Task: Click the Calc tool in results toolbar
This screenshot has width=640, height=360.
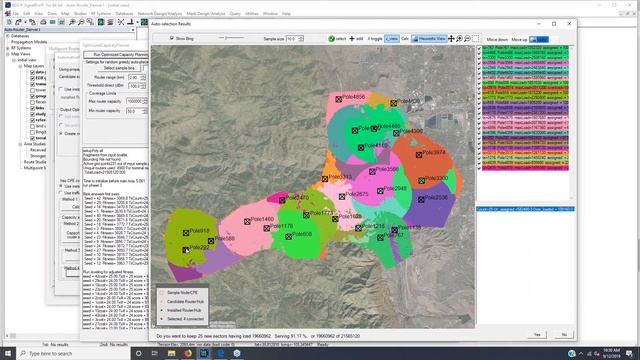Action: click(x=404, y=39)
